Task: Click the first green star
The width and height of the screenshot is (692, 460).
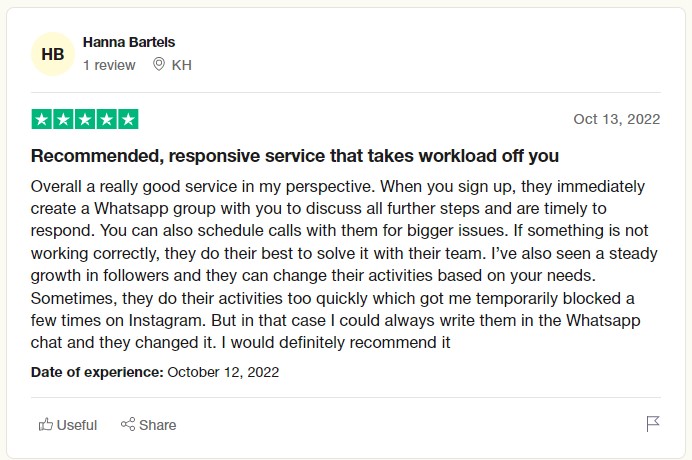Action: (x=42, y=119)
